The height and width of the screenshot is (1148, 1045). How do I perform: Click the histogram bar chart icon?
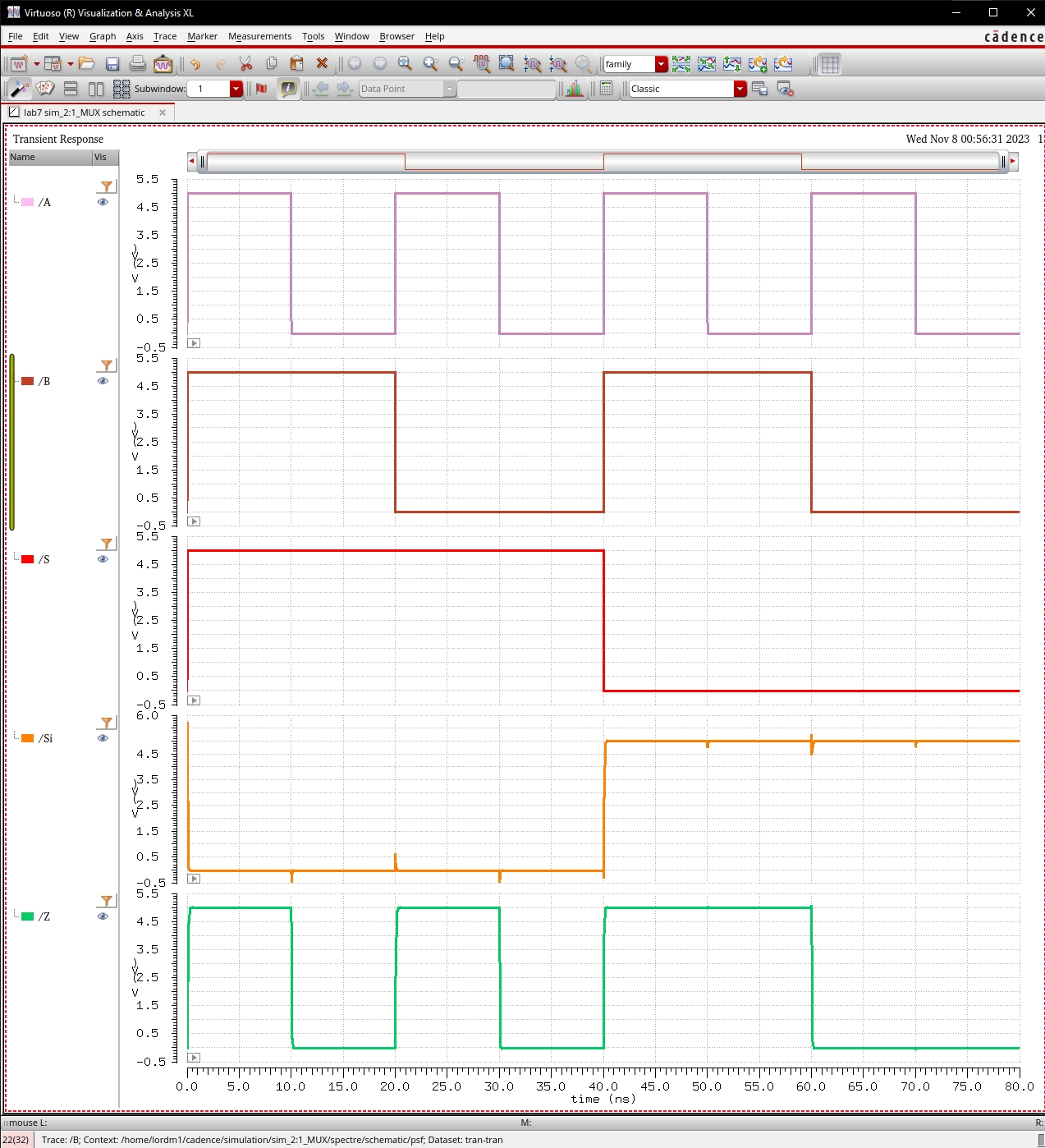[x=574, y=89]
